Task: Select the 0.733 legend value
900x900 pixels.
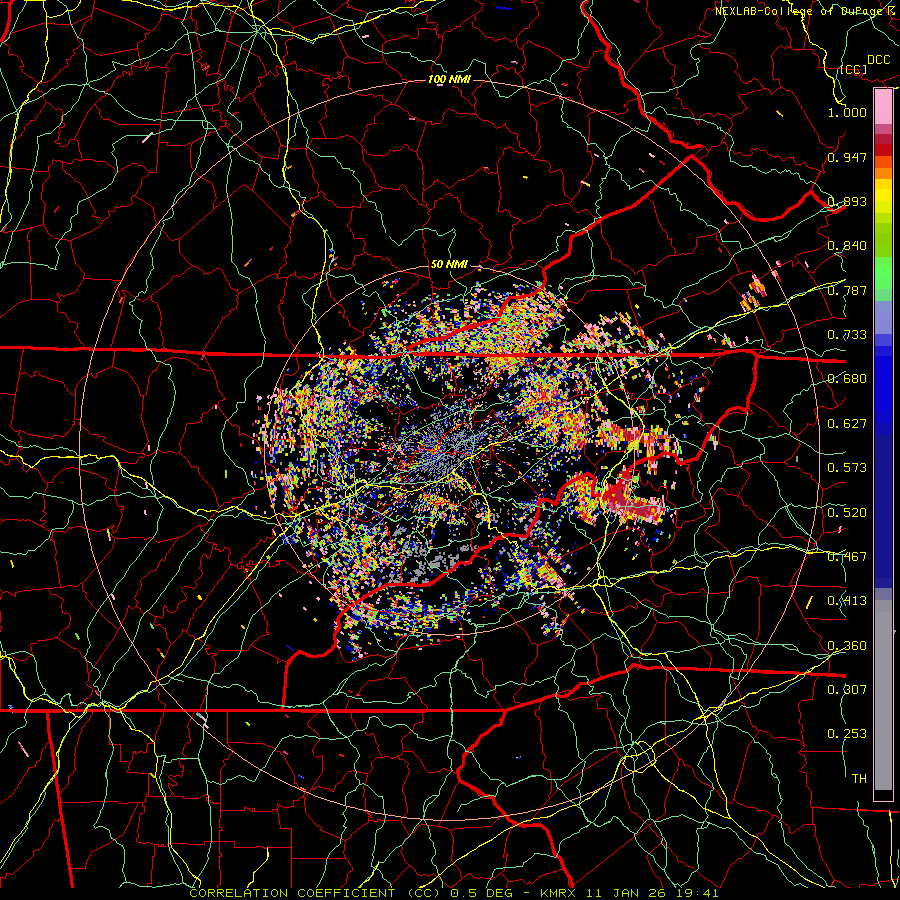Action: click(x=847, y=335)
